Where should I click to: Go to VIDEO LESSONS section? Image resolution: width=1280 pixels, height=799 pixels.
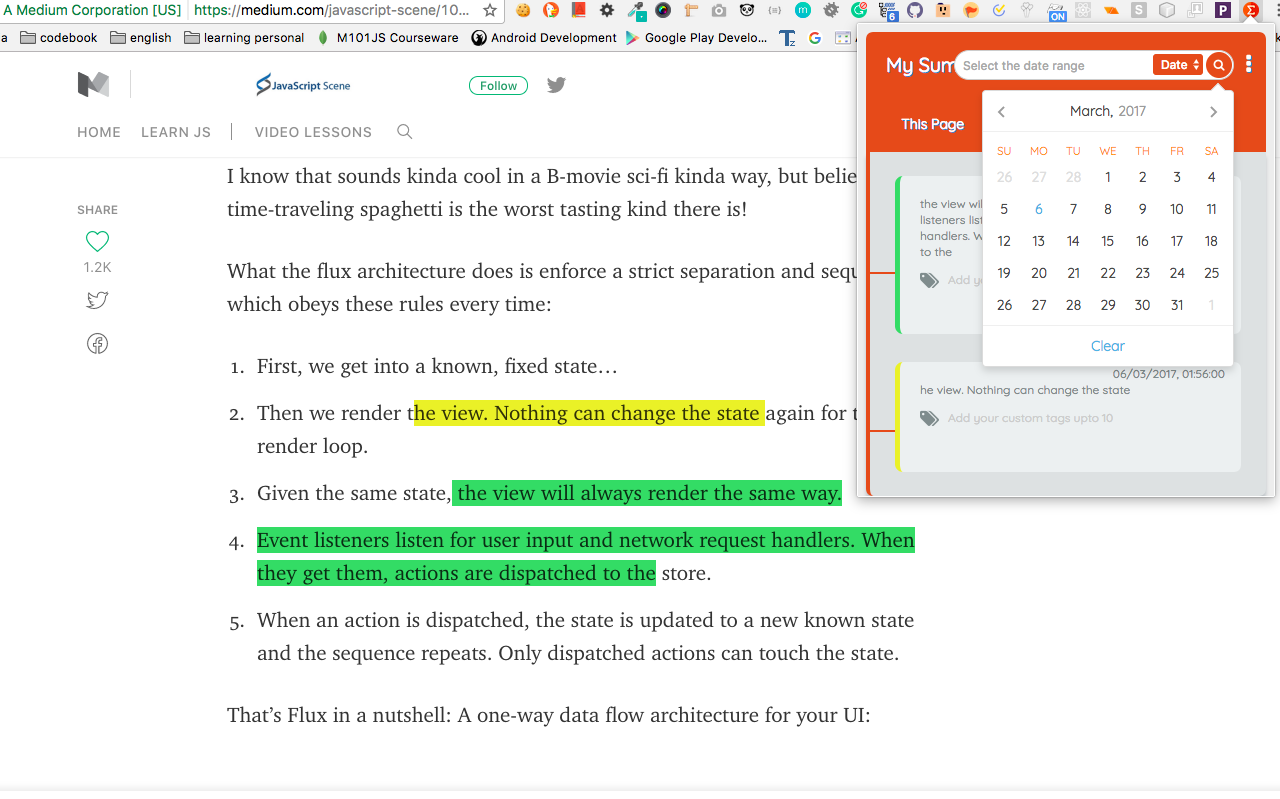(313, 132)
